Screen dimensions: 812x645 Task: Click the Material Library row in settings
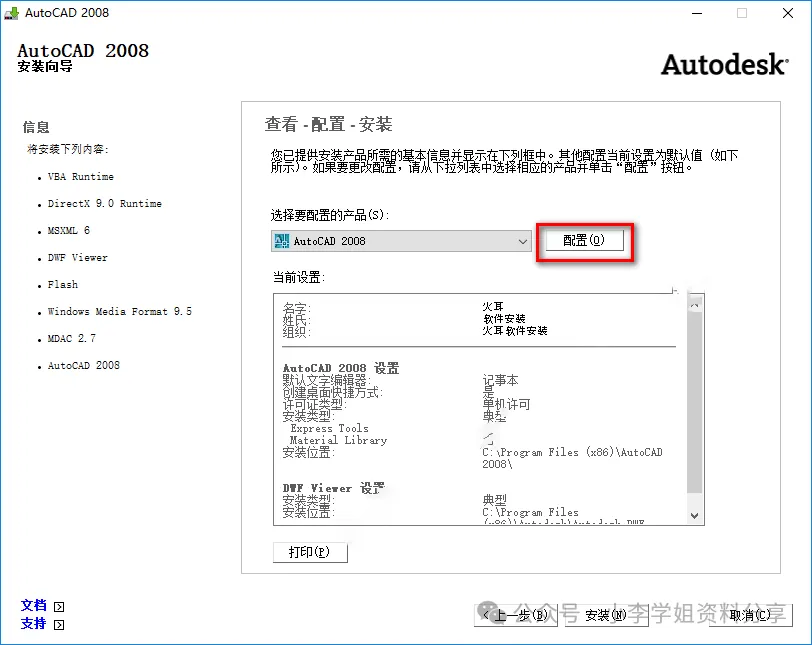click(x=338, y=441)
